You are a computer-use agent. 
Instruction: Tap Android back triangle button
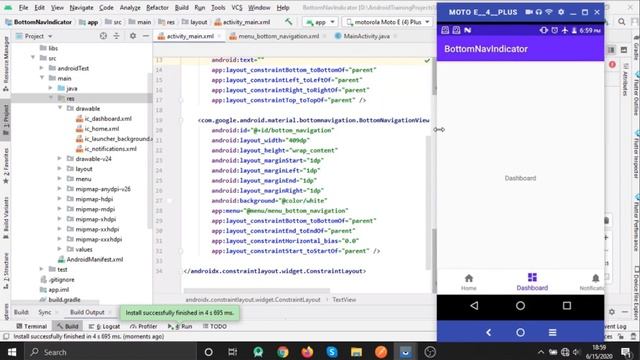474,305
